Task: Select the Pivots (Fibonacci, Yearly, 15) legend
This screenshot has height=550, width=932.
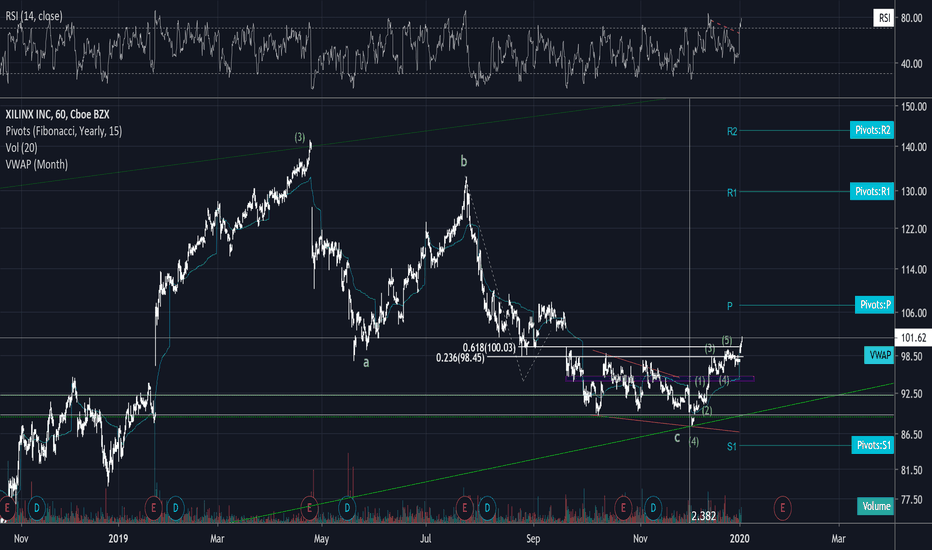Action: [64, 131]
